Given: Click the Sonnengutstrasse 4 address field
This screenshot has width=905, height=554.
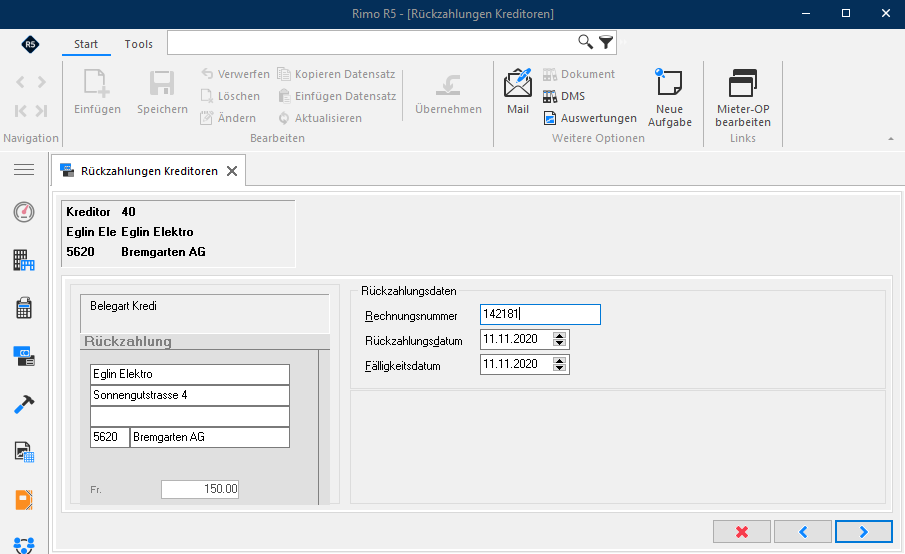Looking at the screenshot, I should 190,395.
